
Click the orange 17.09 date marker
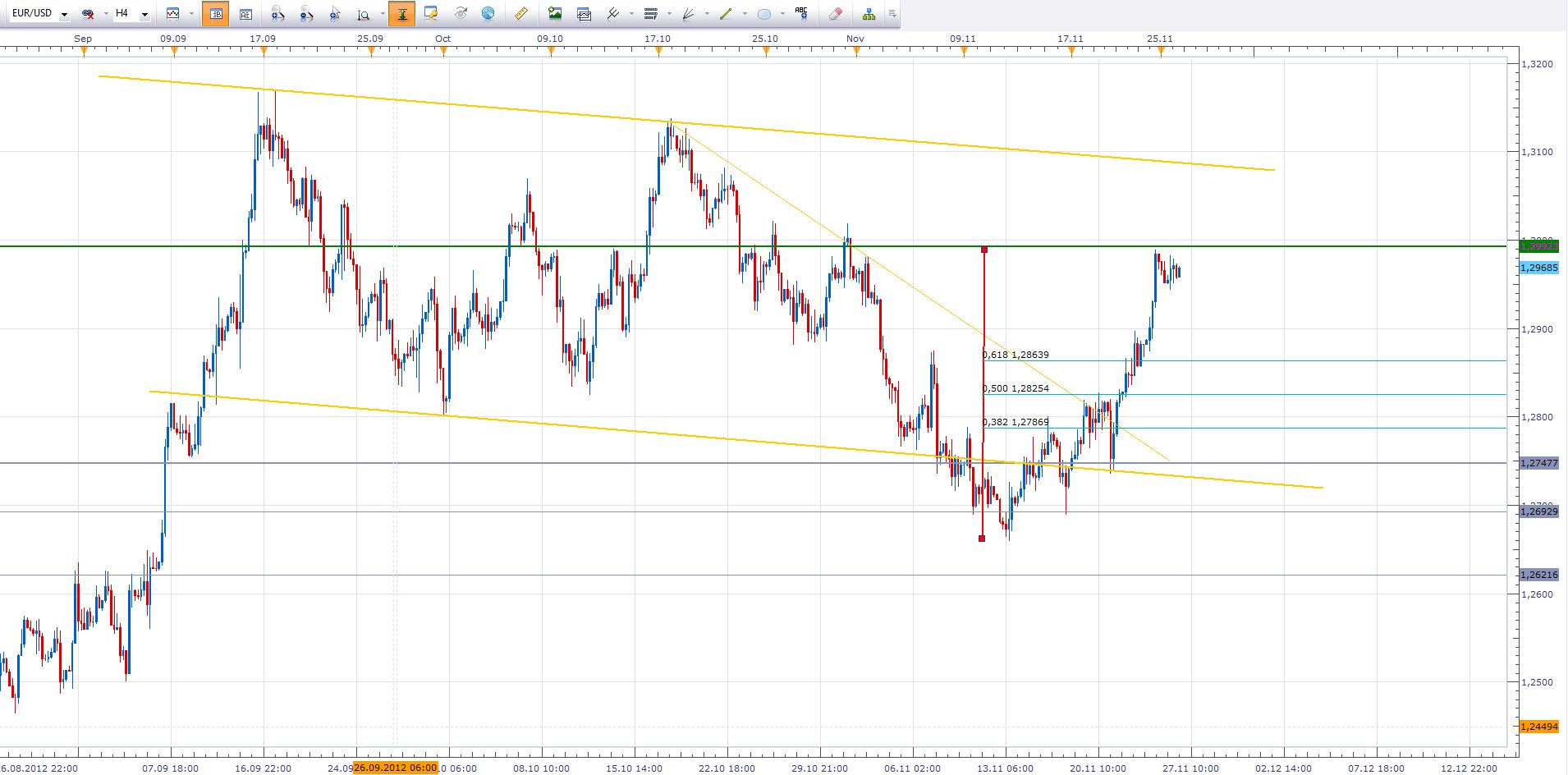[x=263, y=52]
